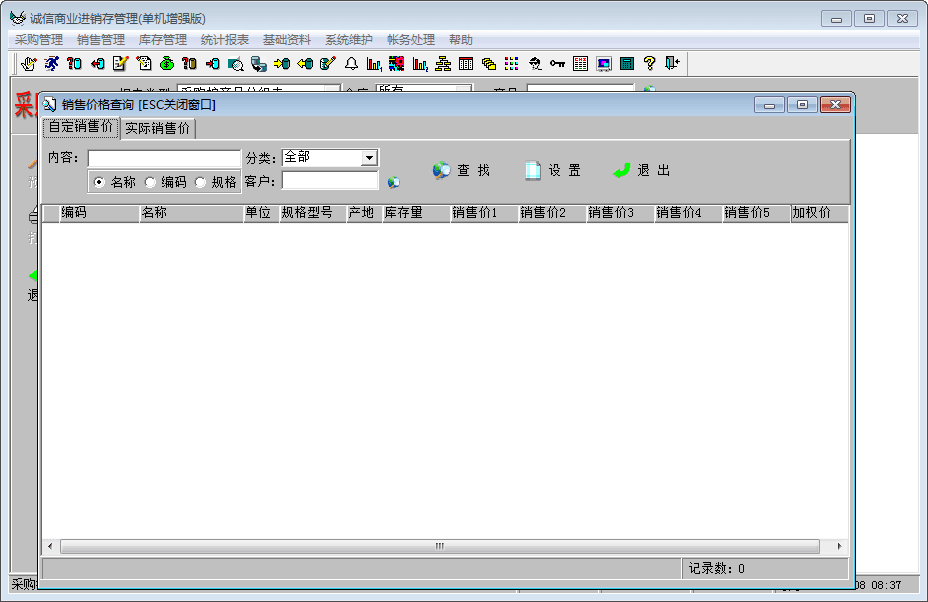928x602 pixels.
Task: Expand the 分类 dropdown list
Action: [x=369, y=158]
